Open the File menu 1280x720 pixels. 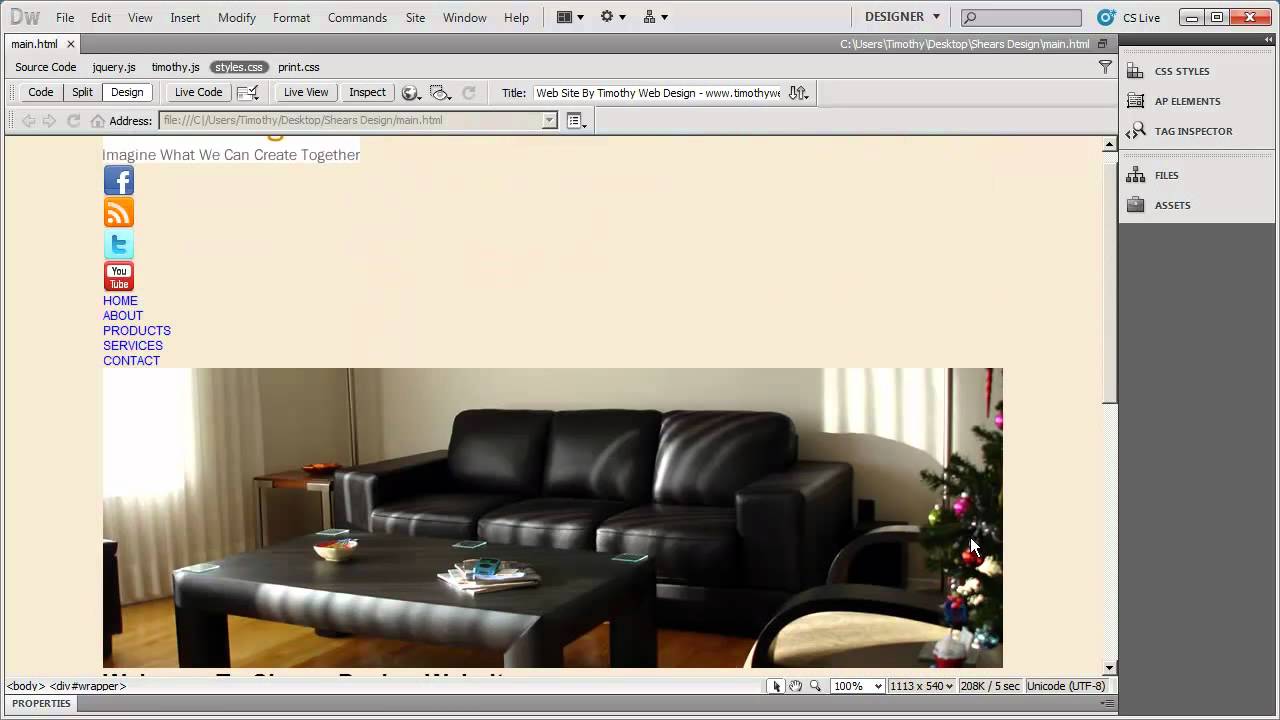click(x=65, y=18)
